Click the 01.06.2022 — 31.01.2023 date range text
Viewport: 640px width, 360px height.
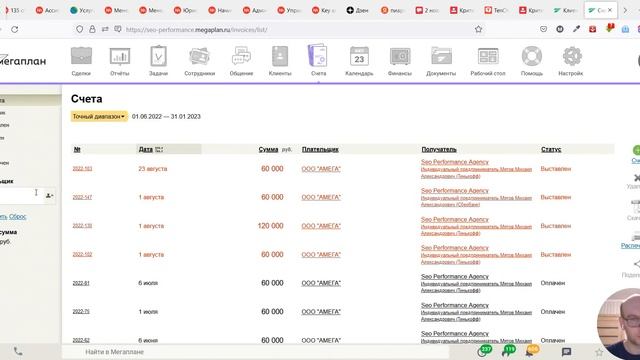tap(166, 116)
